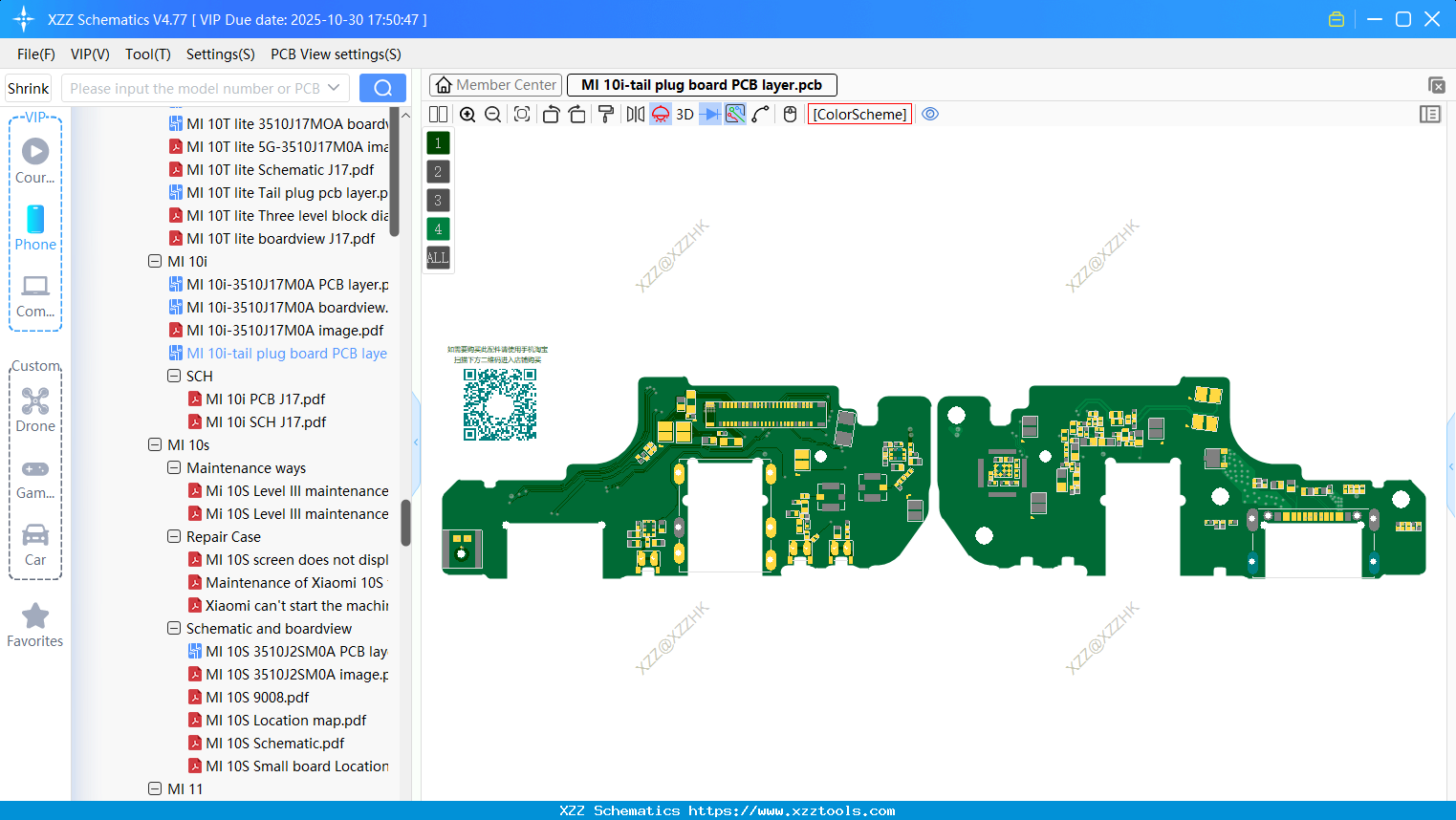Collapse the Repair Case section
The height and width of the screenshot is (820, 1456).
174,536
